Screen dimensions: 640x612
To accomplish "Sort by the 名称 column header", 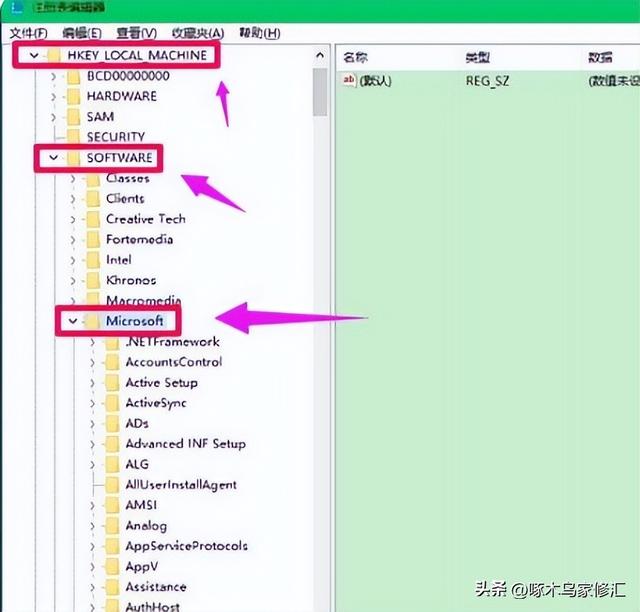I will (x=356, y=58).
